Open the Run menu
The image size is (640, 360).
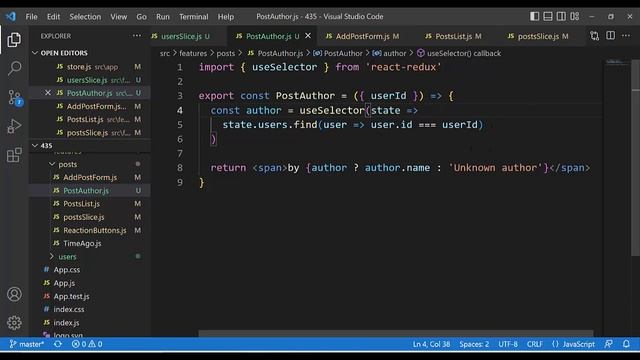(x=162, y=17)
